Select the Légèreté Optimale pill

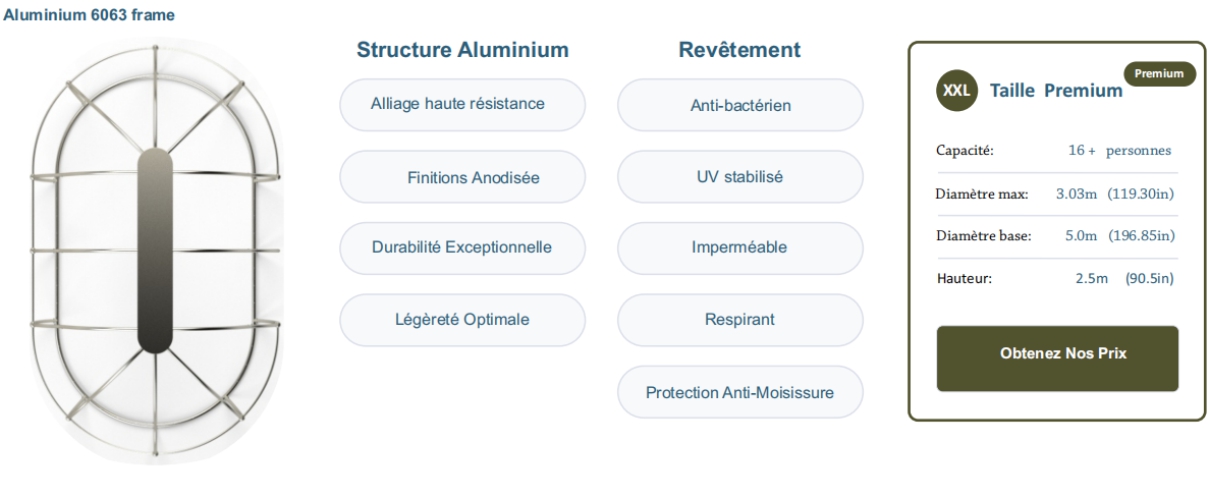(x=462, y=320)
